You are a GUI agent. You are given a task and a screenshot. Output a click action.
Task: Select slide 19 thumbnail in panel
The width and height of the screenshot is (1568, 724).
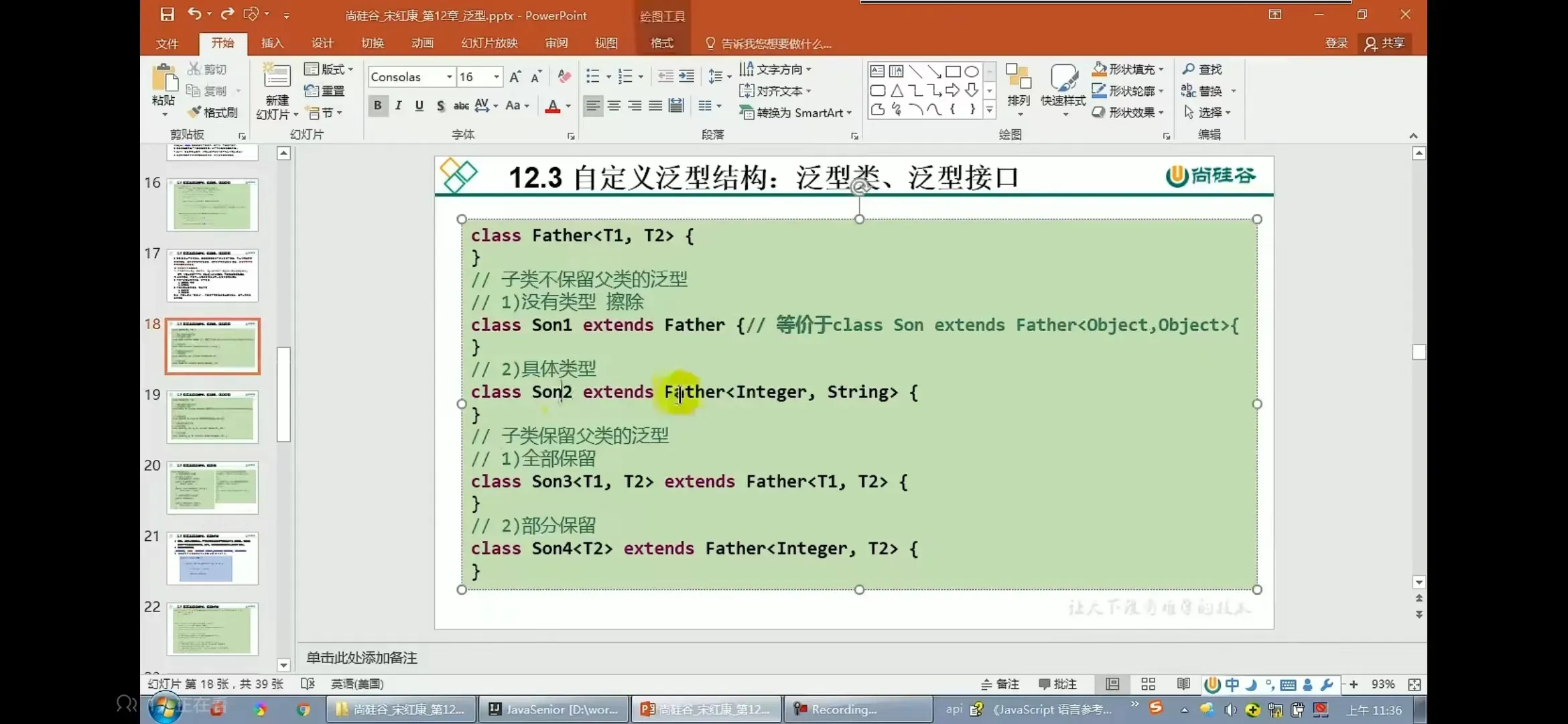[212, 417]
